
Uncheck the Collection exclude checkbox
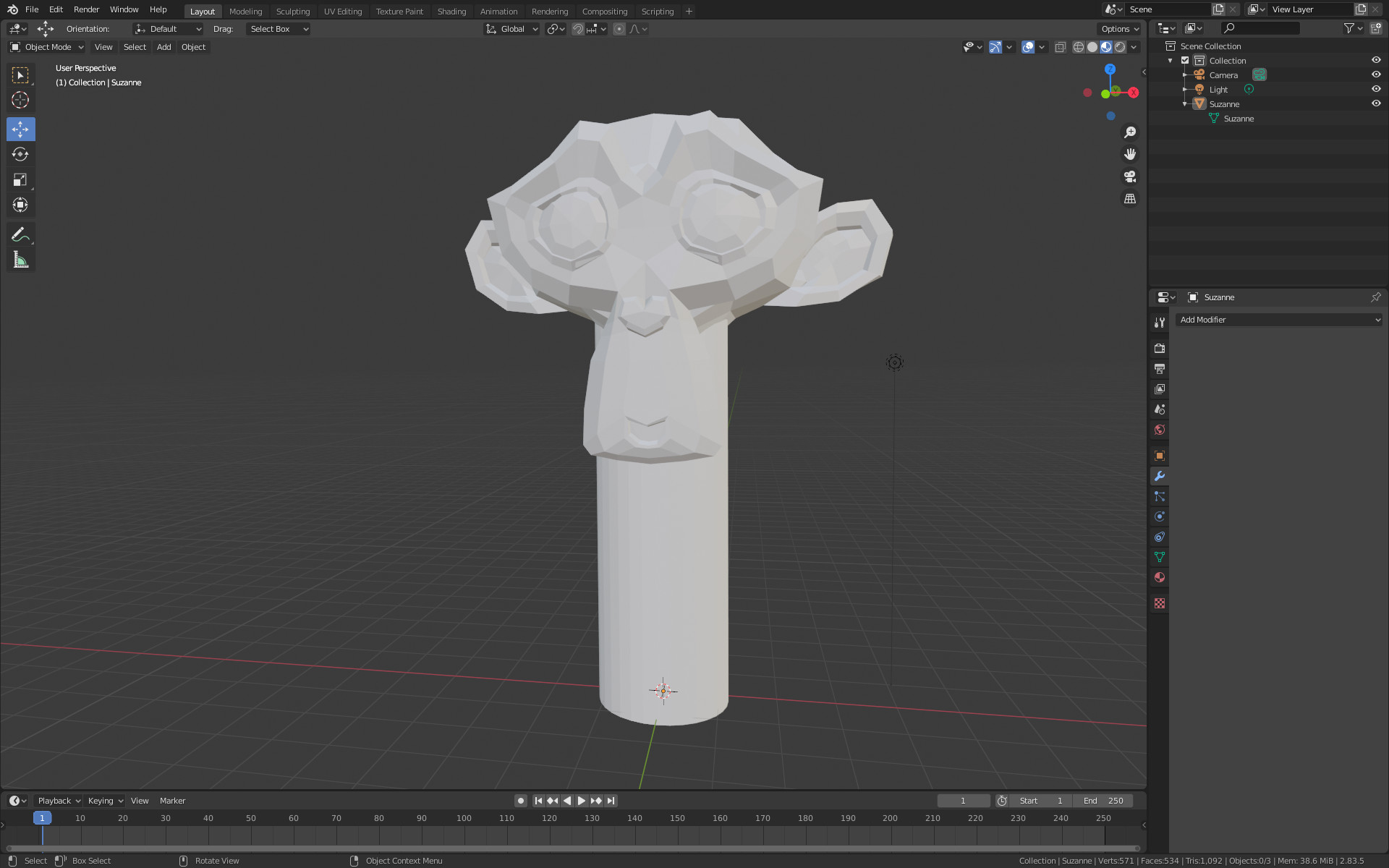tap(1185, 60)
